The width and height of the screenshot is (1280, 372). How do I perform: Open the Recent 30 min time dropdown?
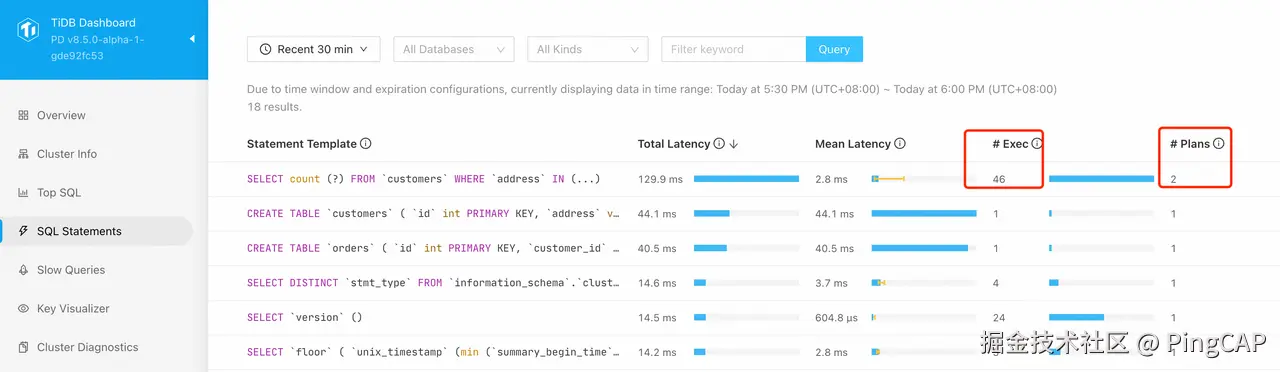tap(314, 49)
